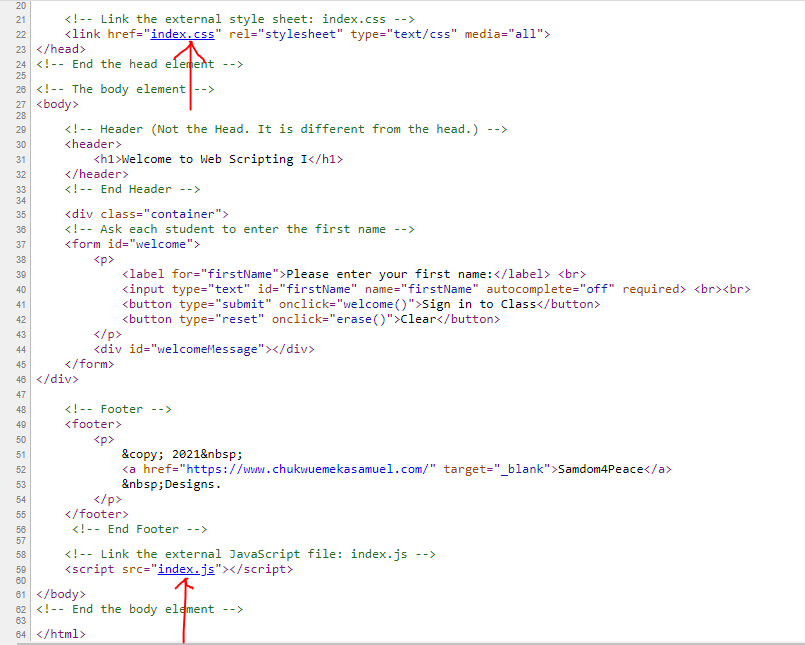Click the closing div tag on line 46
805x645 pixels.
coord(58,380)
